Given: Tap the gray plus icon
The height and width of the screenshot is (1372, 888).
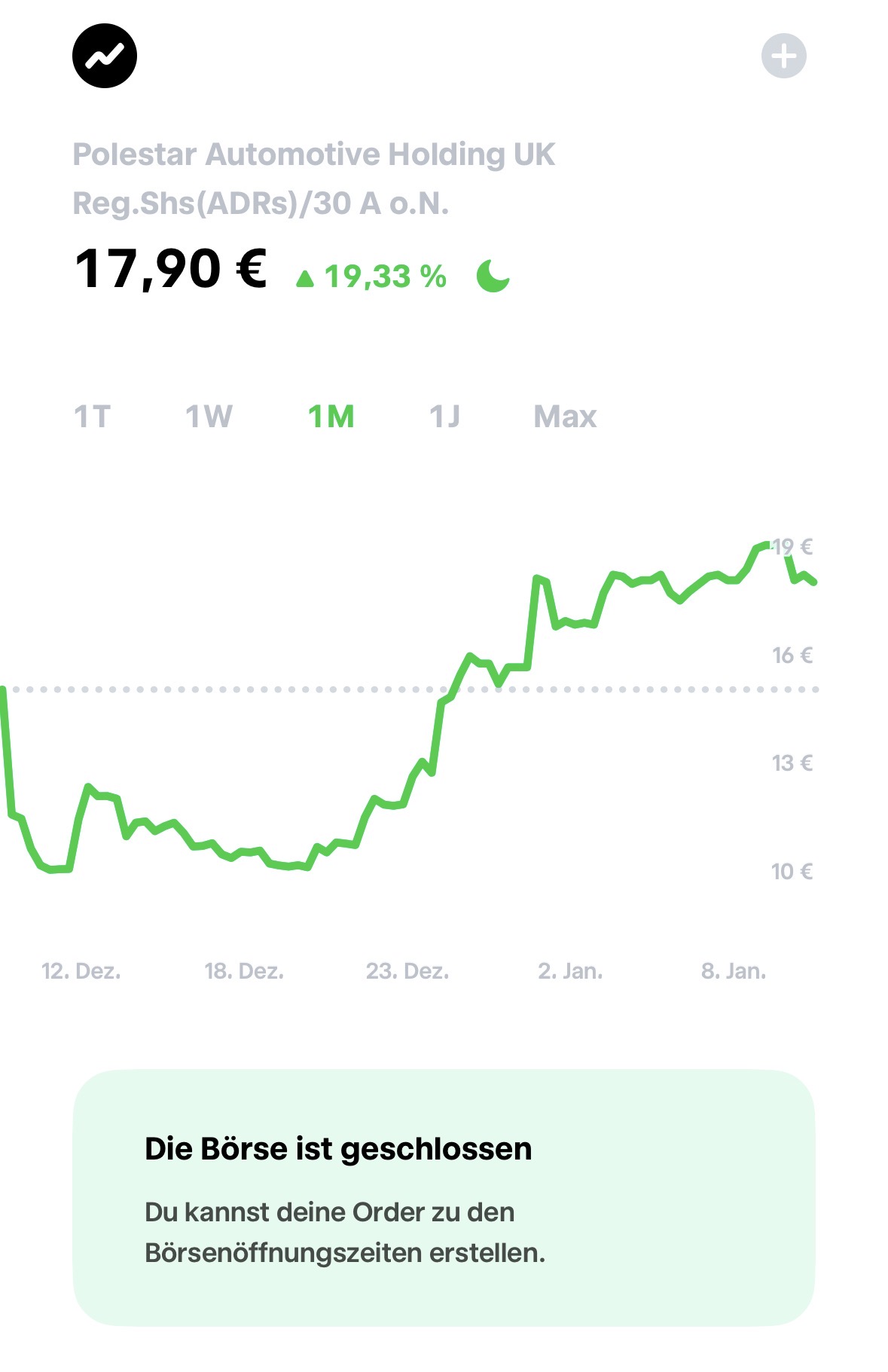Looking at the screenshot, I should [x=783, y=56].
